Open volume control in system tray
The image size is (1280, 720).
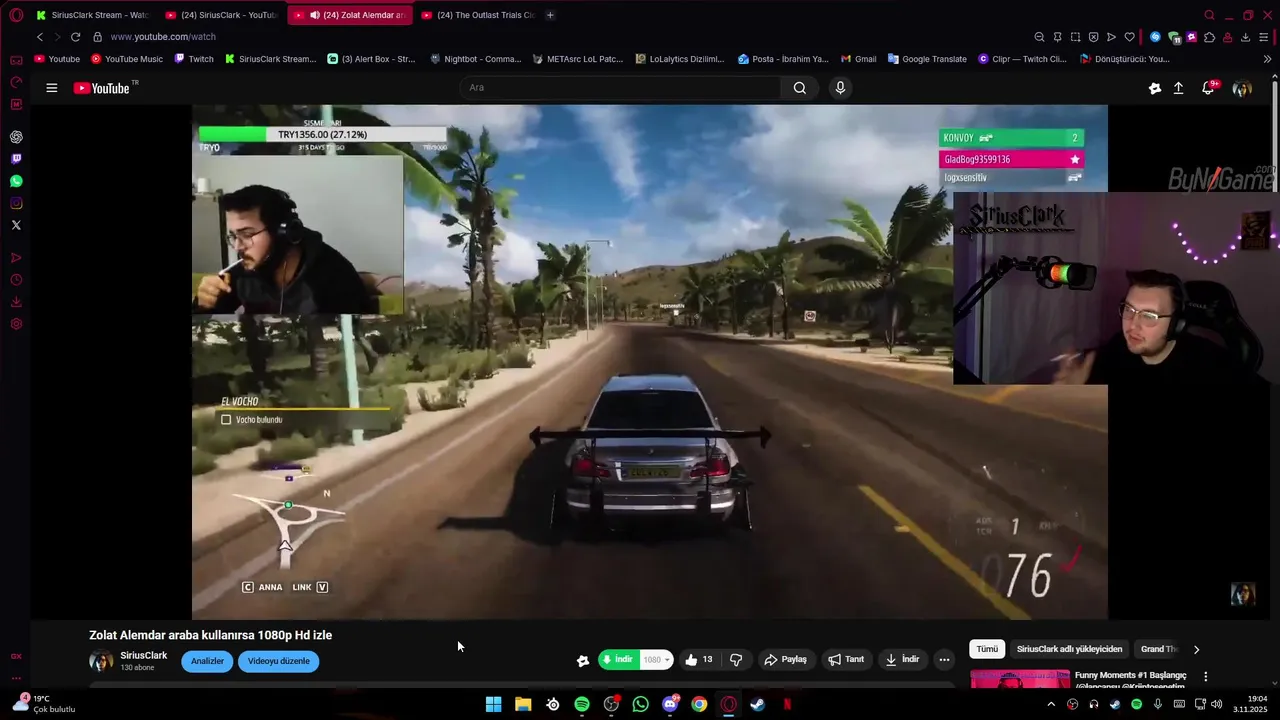1216,705
